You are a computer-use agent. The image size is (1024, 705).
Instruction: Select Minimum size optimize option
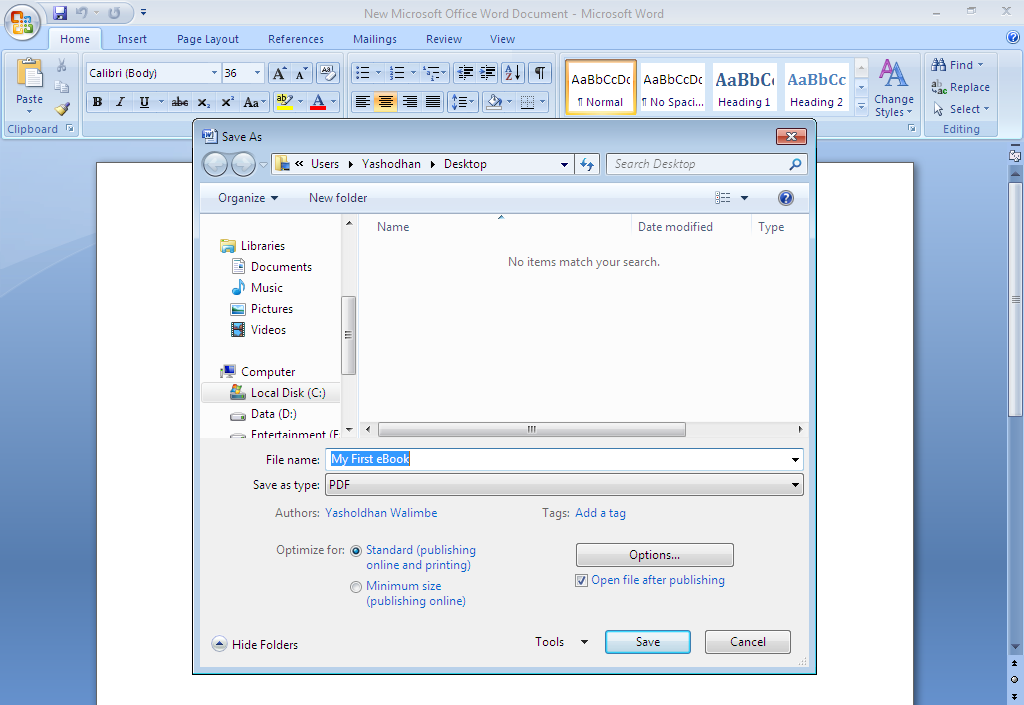[x=356, y=587]
